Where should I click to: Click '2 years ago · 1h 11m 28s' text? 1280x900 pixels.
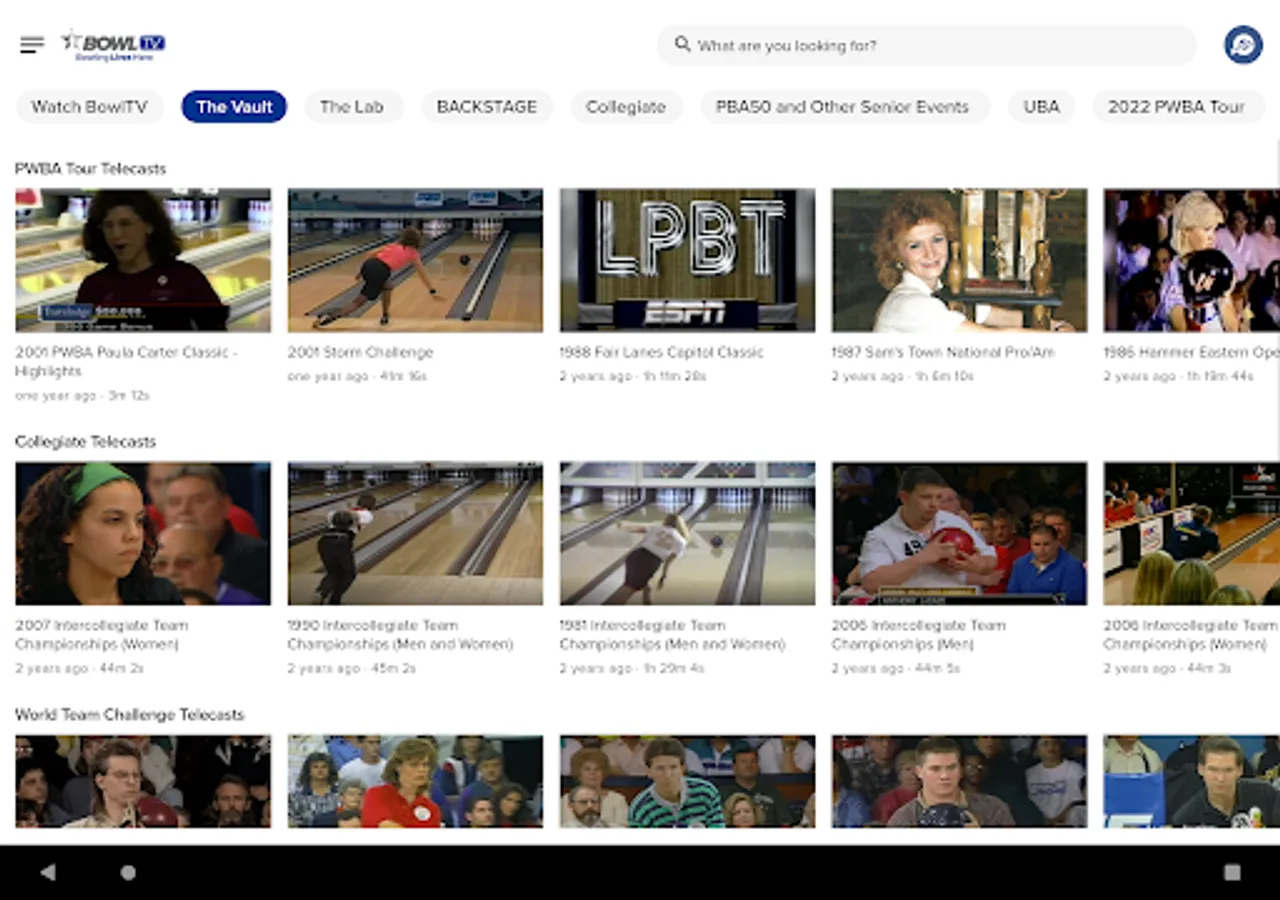pyautogui.click(x=633, y=377)
